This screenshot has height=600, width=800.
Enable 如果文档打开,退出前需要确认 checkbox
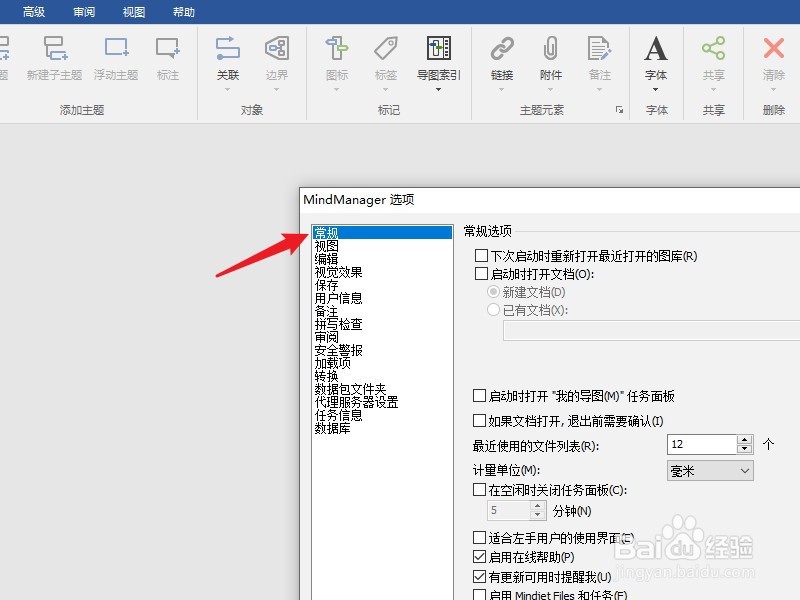click(x=479, y=420)
